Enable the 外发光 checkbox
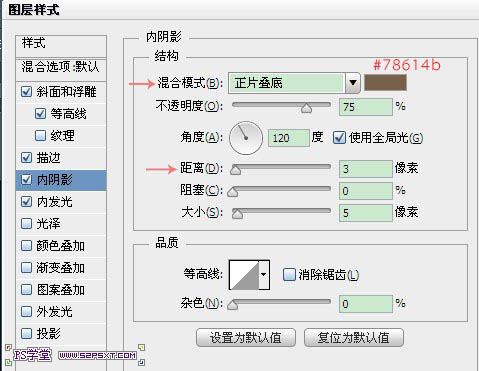Viewport: 479px width, 371px height. pos(26,311)
